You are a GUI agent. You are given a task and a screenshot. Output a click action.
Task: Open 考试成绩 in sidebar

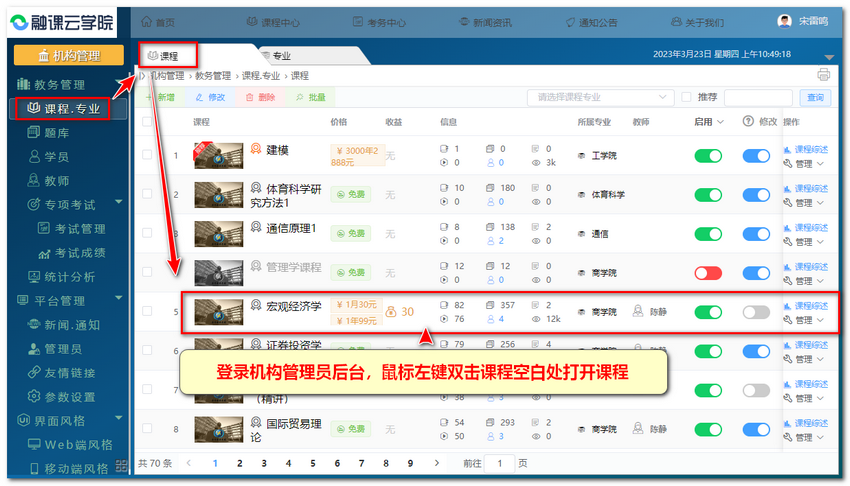click(x=72, y=253)
